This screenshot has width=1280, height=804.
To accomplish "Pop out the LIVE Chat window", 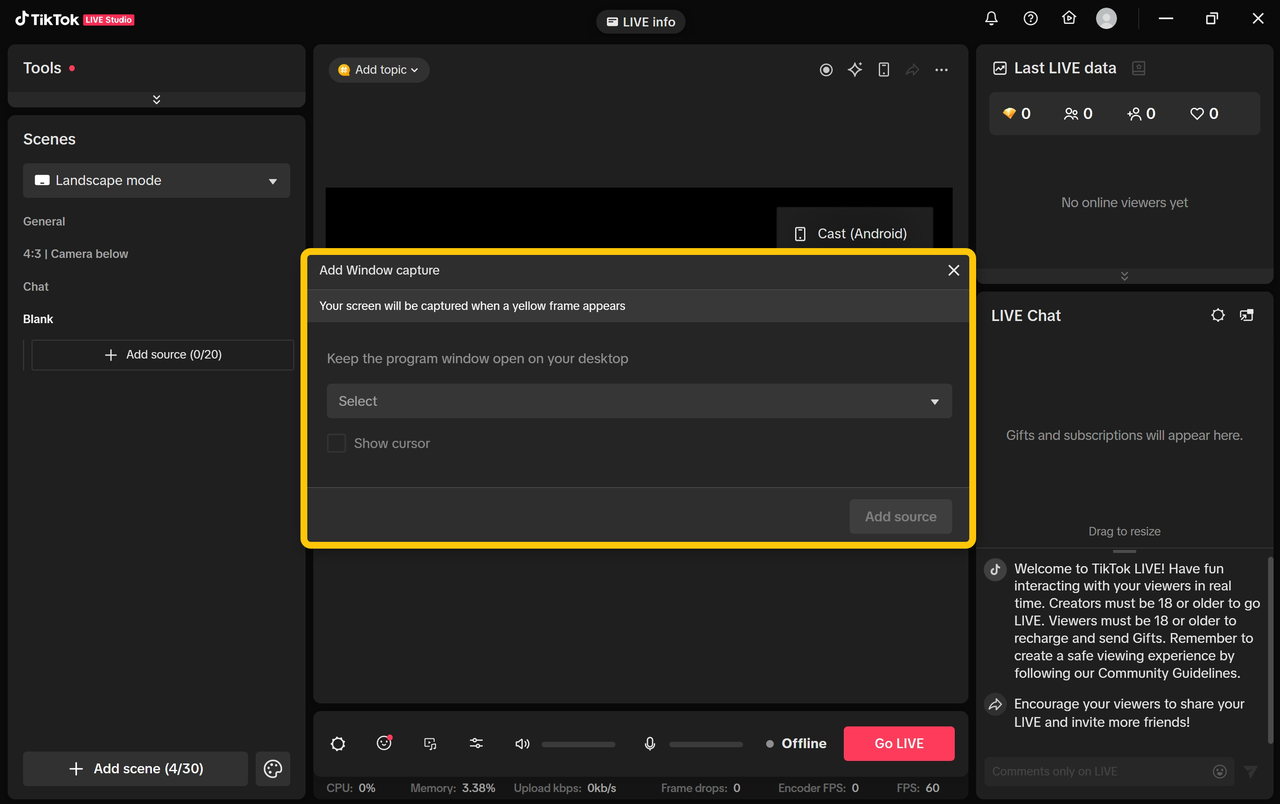I will point(1246,315).
